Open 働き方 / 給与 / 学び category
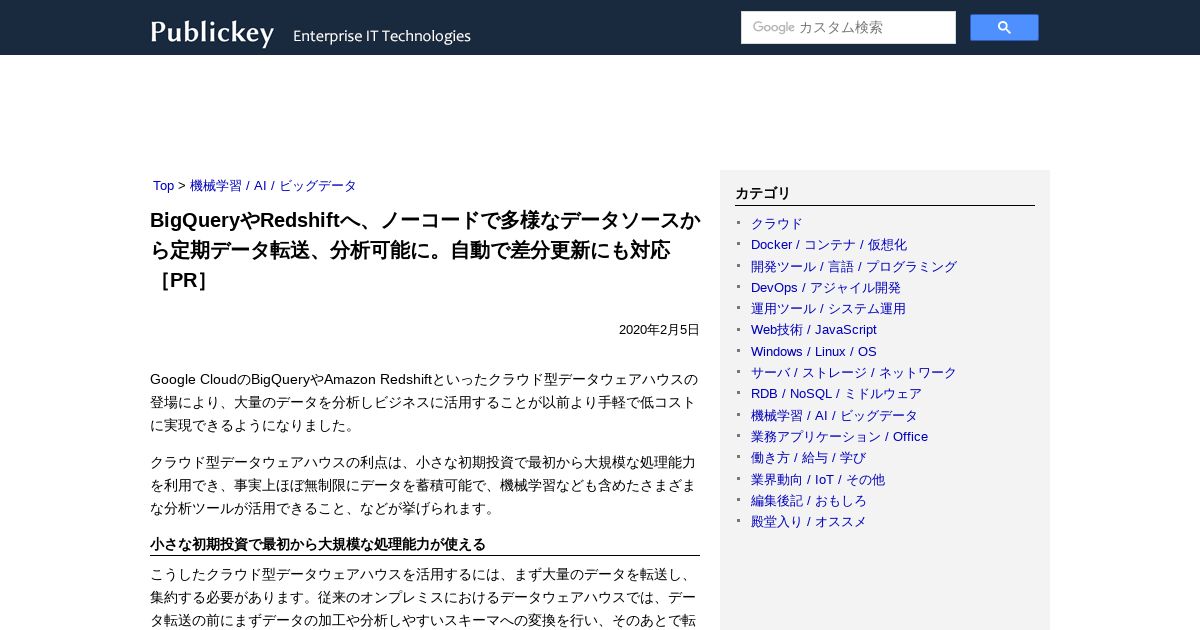1200x630 pixels. 808,458
